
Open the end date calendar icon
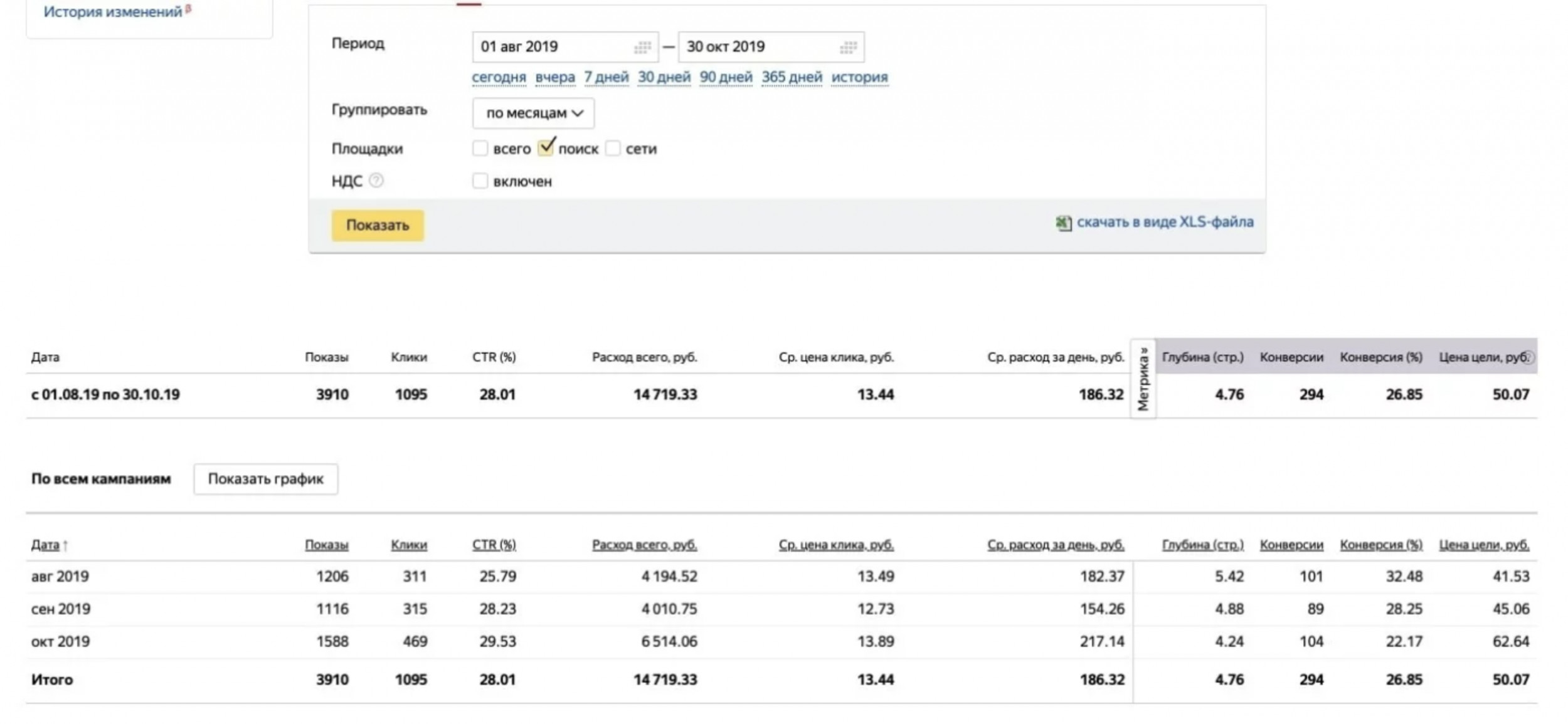pyautogui.click(x=848, y=48)
